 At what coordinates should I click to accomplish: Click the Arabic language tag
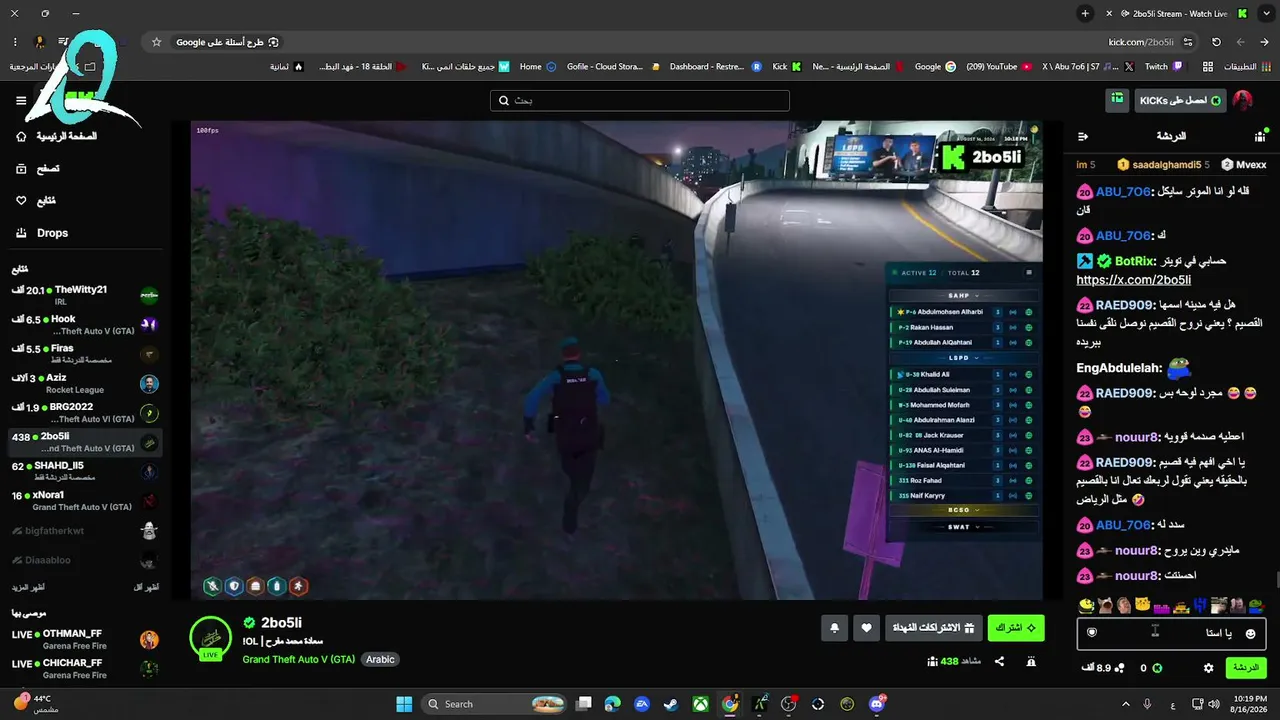point(380,660)
